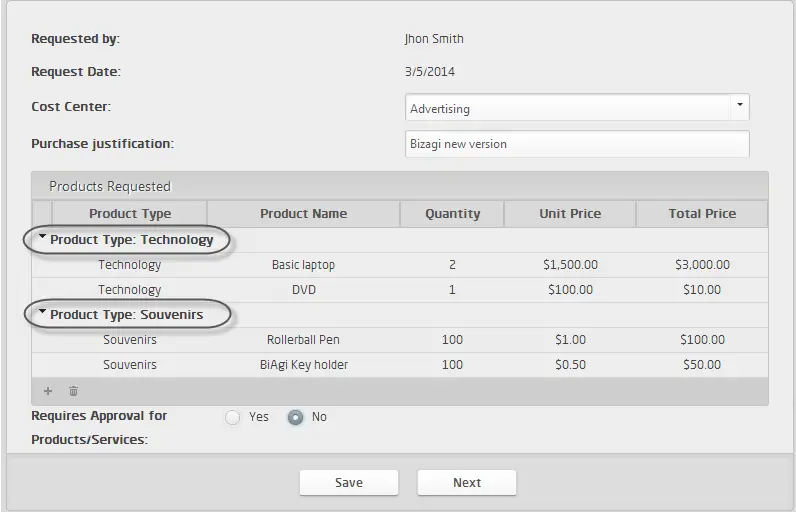Image resolution: width=796 pixels, height=512 pixels.
Task: Select the DVD product name cell
Action: click(x=304, y=290)
